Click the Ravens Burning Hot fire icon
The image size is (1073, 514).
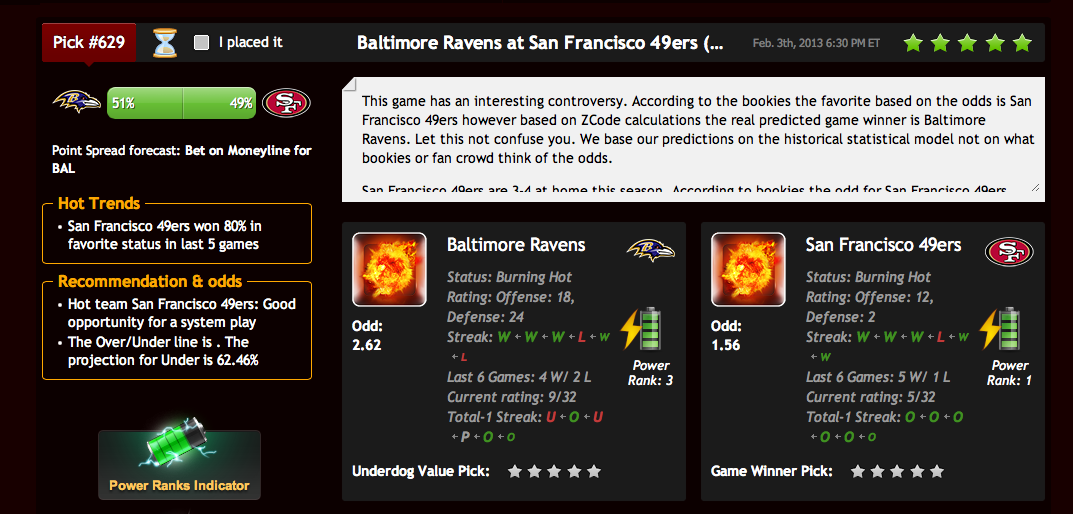click(389, 269)
